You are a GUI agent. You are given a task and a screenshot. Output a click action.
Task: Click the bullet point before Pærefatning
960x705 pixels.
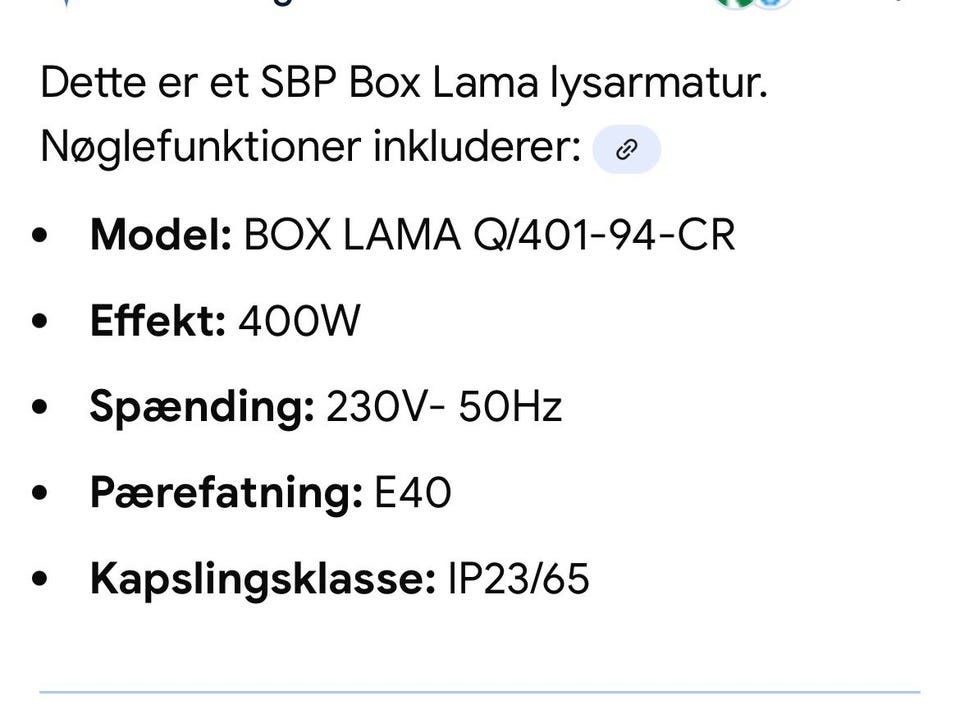tap(40, 494)
